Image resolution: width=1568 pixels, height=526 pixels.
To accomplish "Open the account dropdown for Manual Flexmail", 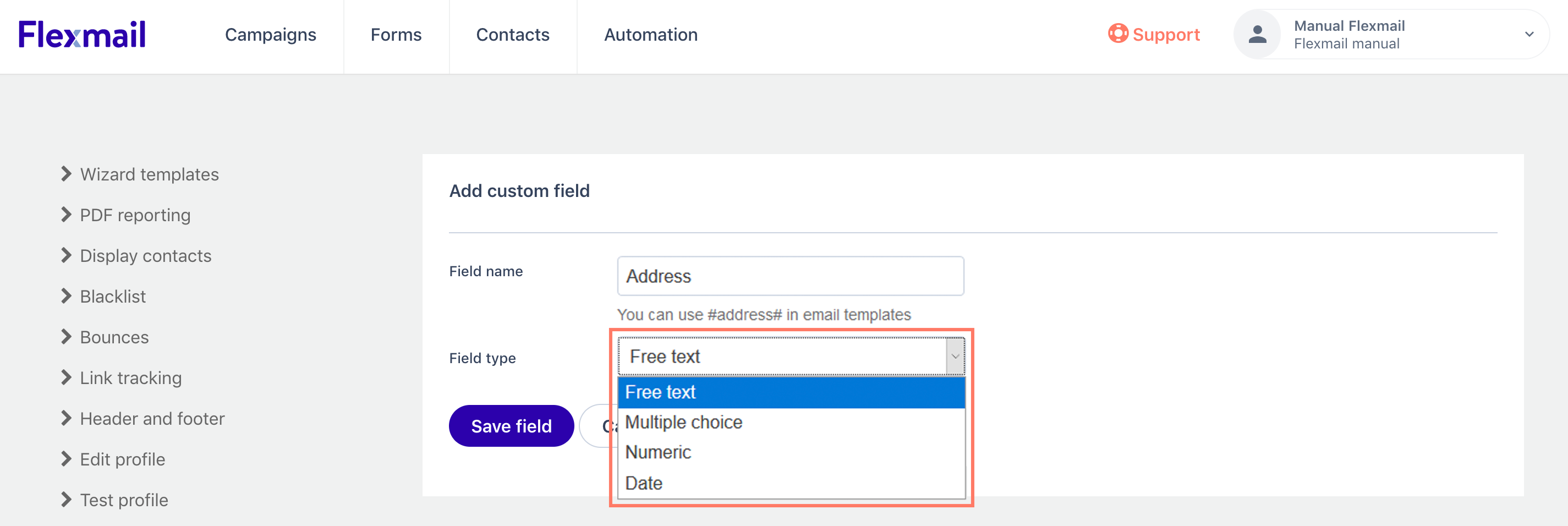I will pos(1529,34).
